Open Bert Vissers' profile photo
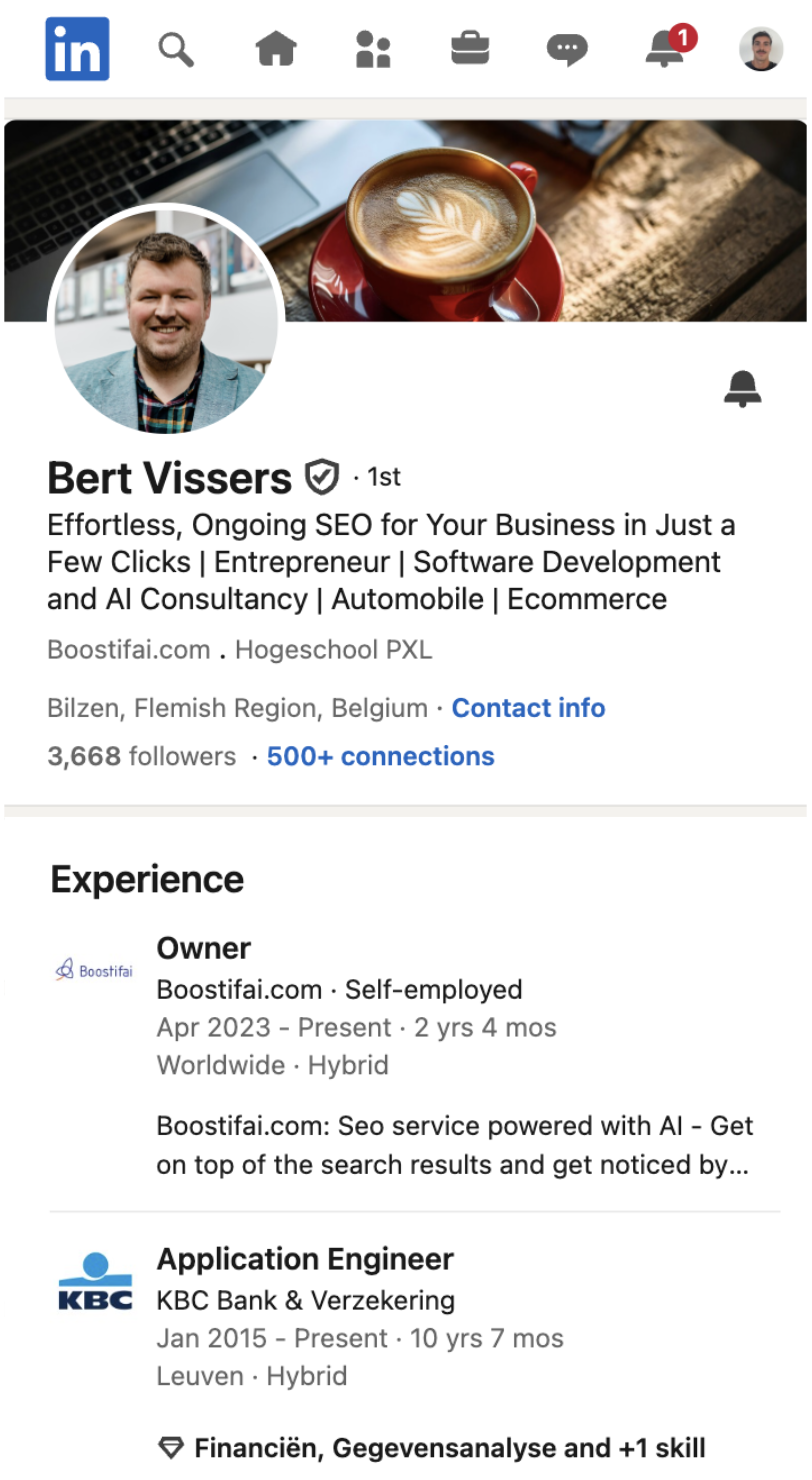Image resolution: width=812 pixels, height=1480 pixels. click(x=166, y=320)
